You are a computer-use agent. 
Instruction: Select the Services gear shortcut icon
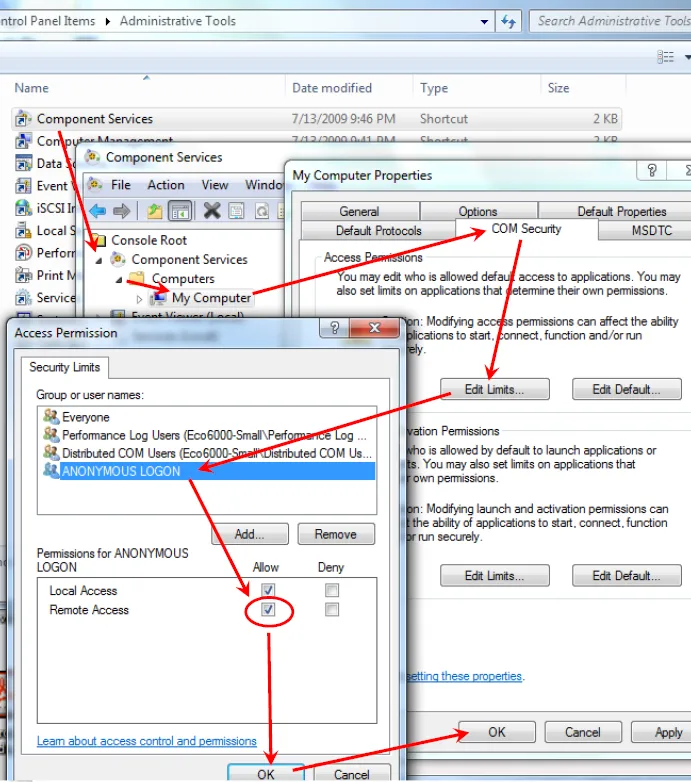(x=23, y=298)
